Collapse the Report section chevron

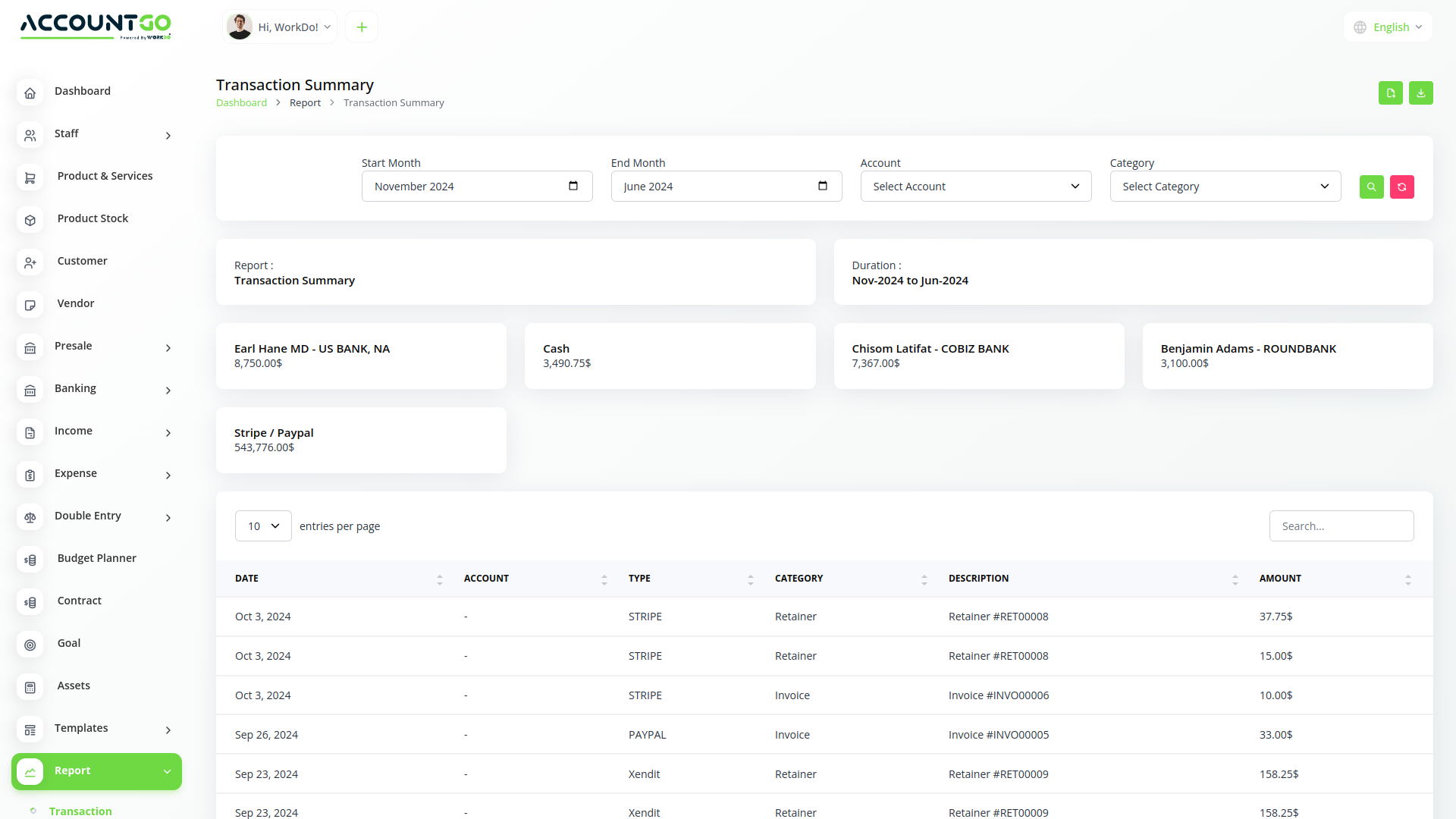(x=167, y=772)
